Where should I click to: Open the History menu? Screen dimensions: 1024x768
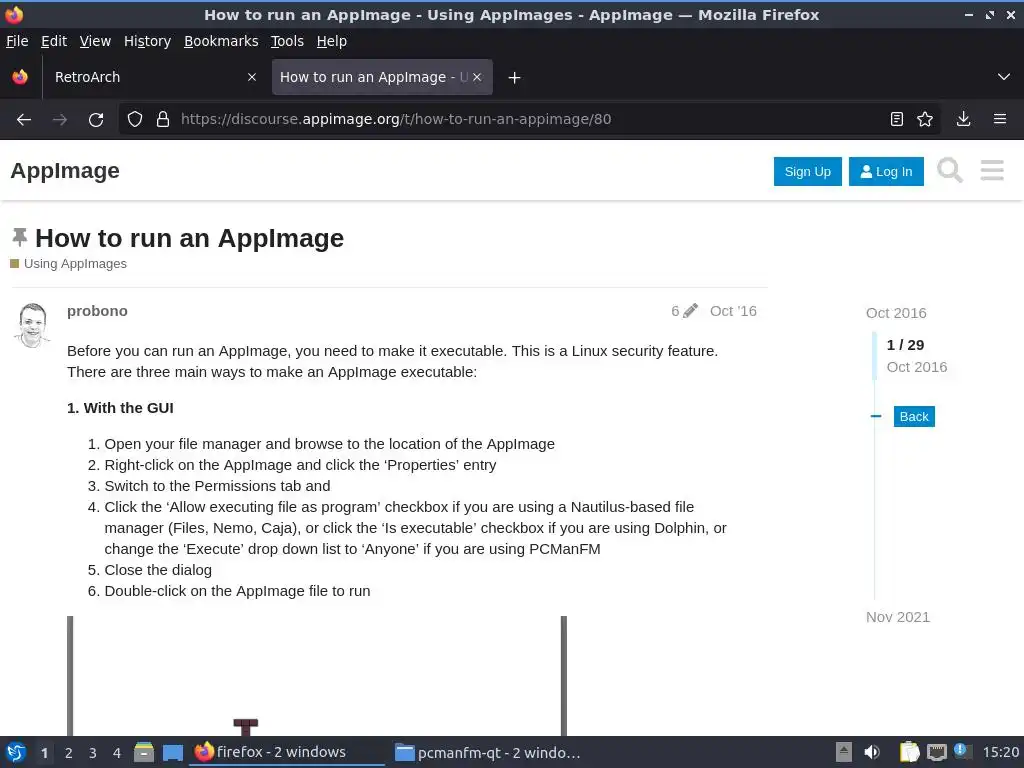147,41
